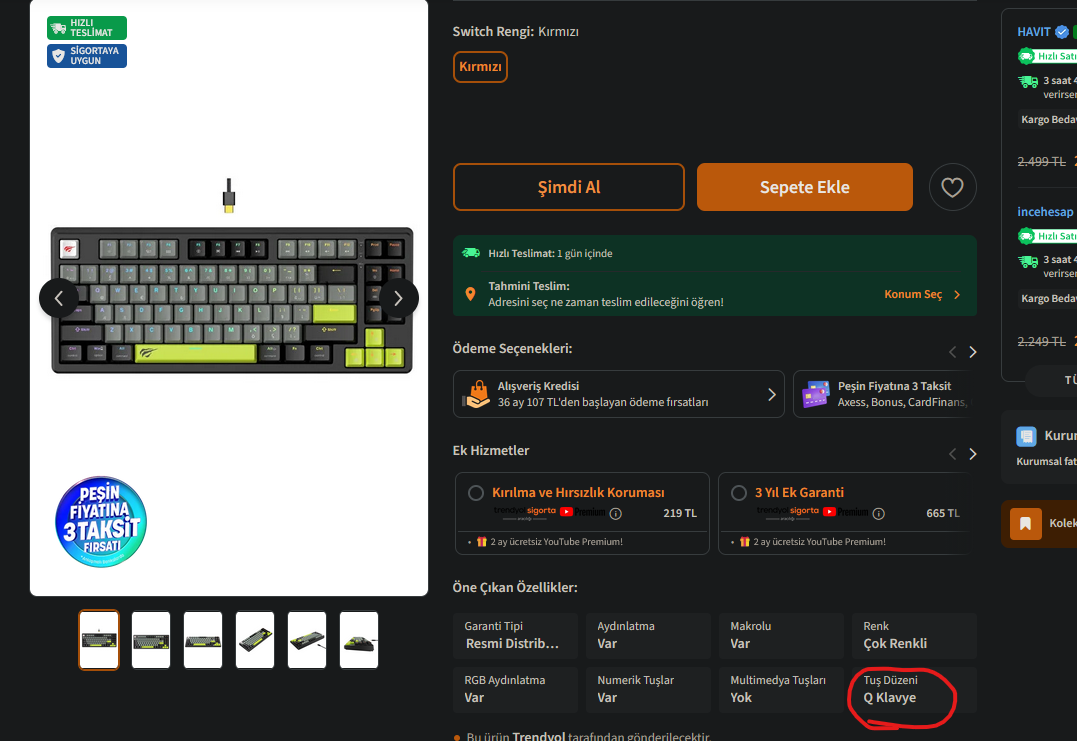Click the Hızlı Teslimat badge on product image
The width and height of the screenshot is (1077, 741).
tap(87, 28)
